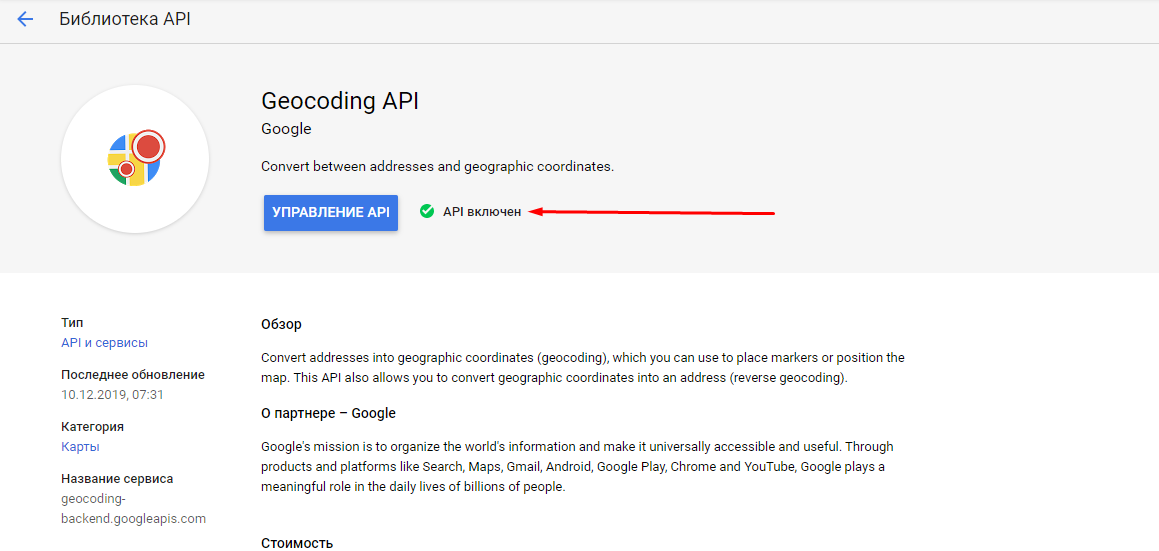This screenshot has width=1159, height=551.
Task: Click the 'Обзор' section heading
Action: pos(282,324)
